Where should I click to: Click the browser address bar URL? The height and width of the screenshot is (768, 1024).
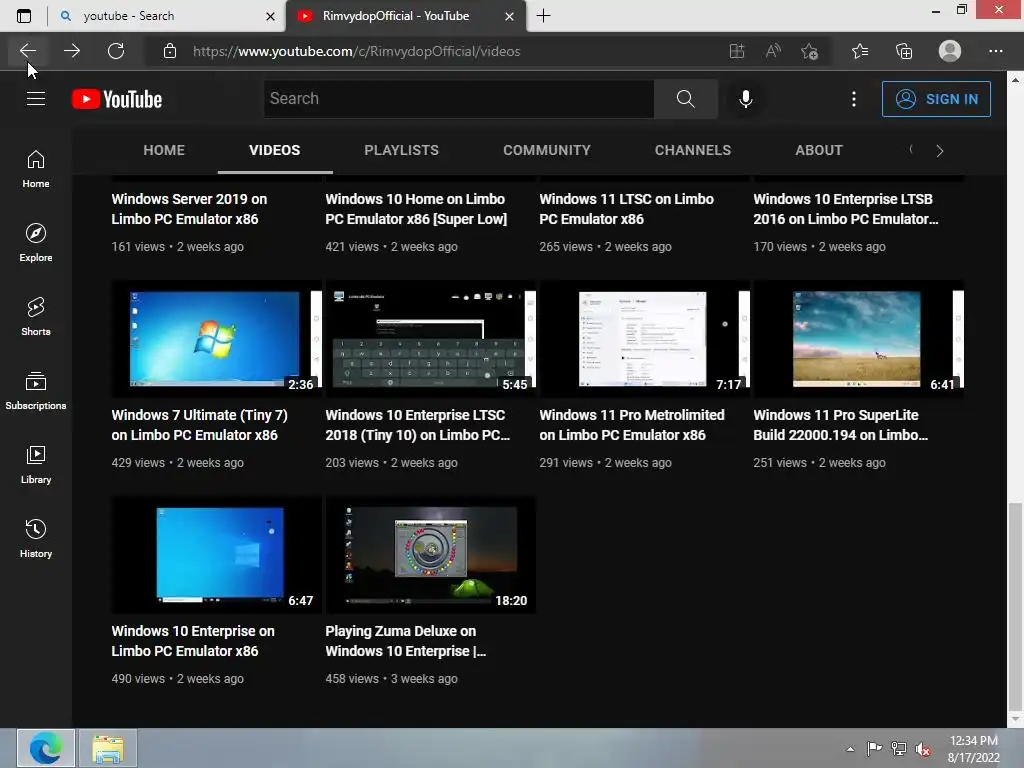357,51
